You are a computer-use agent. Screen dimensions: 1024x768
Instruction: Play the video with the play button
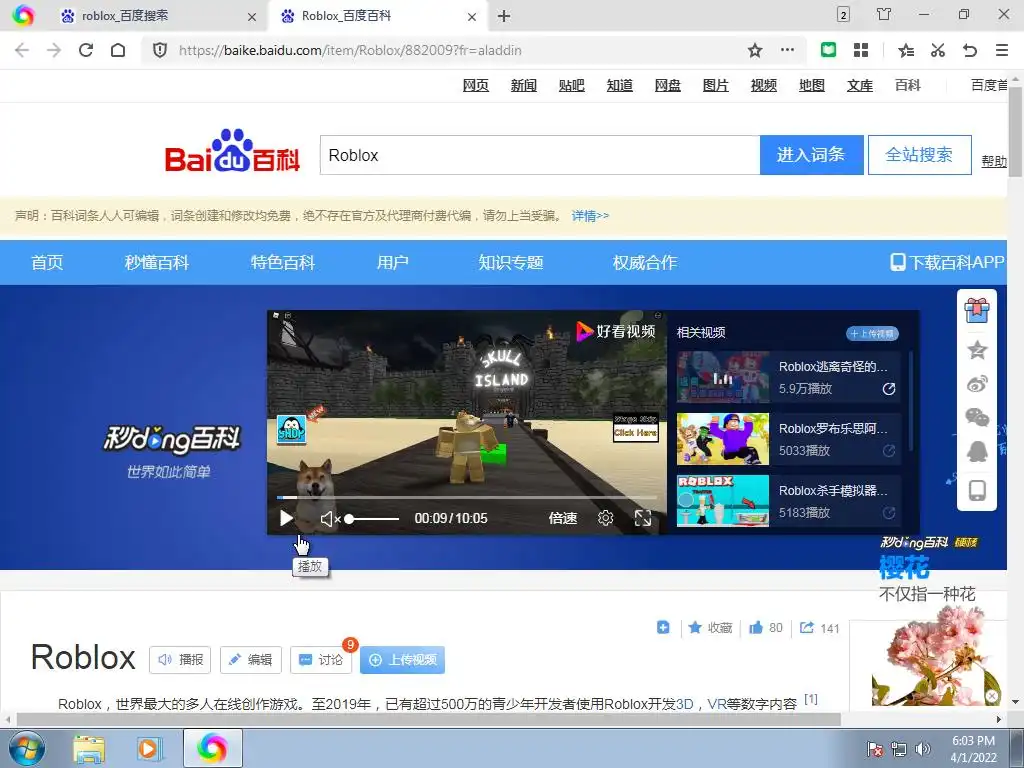286,519
